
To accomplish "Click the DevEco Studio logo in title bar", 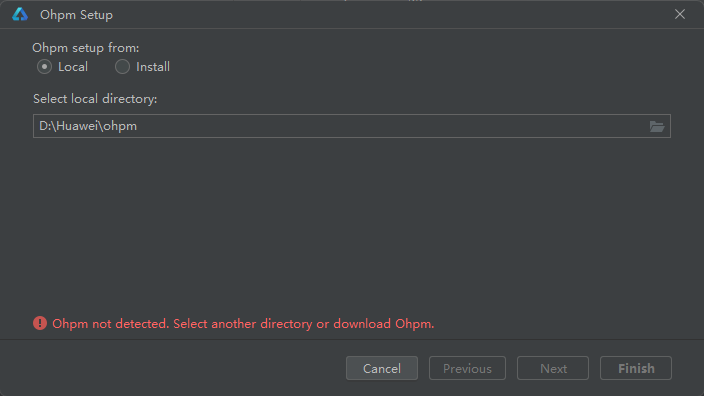I will click(x=20, y=14).
